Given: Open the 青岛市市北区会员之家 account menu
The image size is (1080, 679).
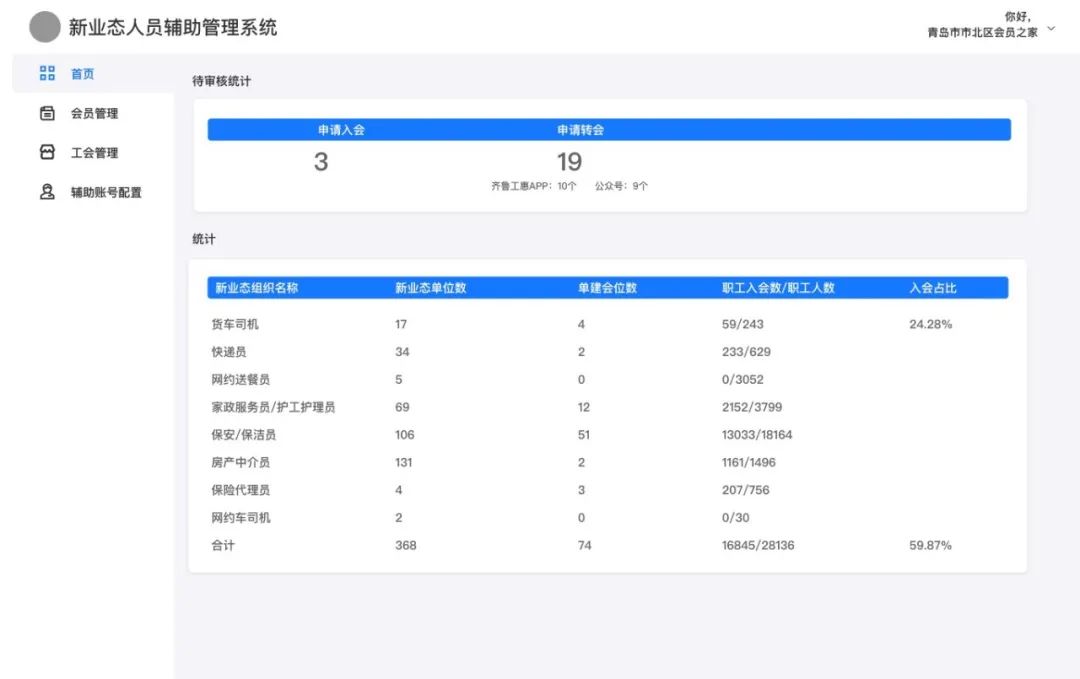Looking at the screenshot, I should pos(982,32).
